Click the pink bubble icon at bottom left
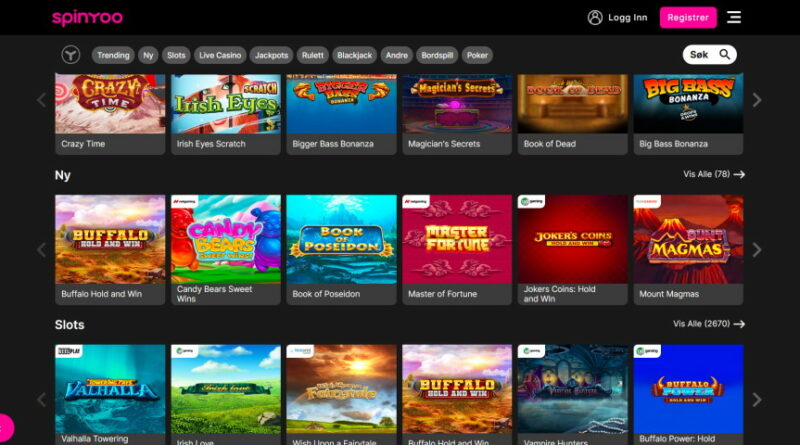 click(x=4, y=428)
